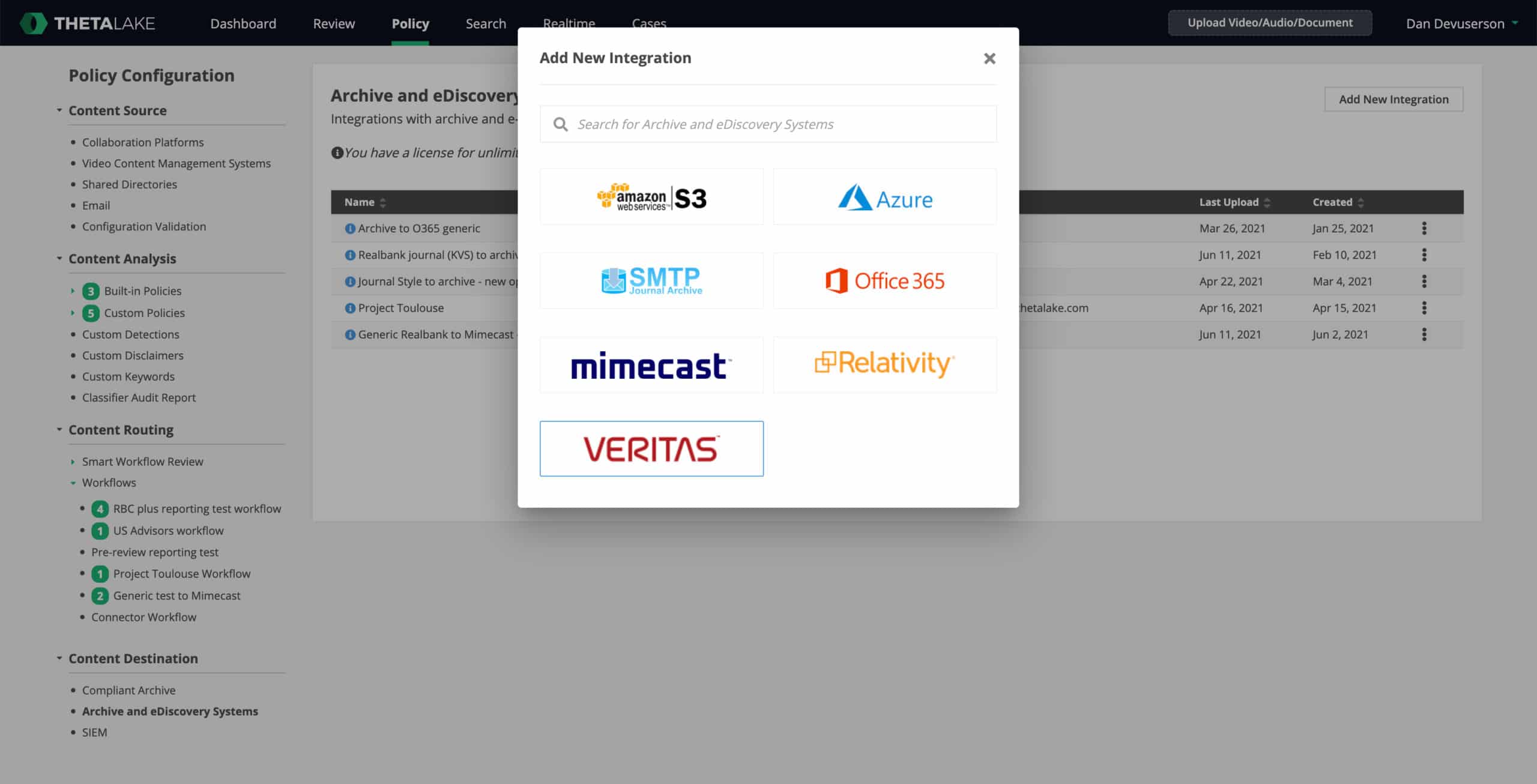Expand the Custom Policies item
This screenshot has width=1537, height=784.
tap(73, 313)
